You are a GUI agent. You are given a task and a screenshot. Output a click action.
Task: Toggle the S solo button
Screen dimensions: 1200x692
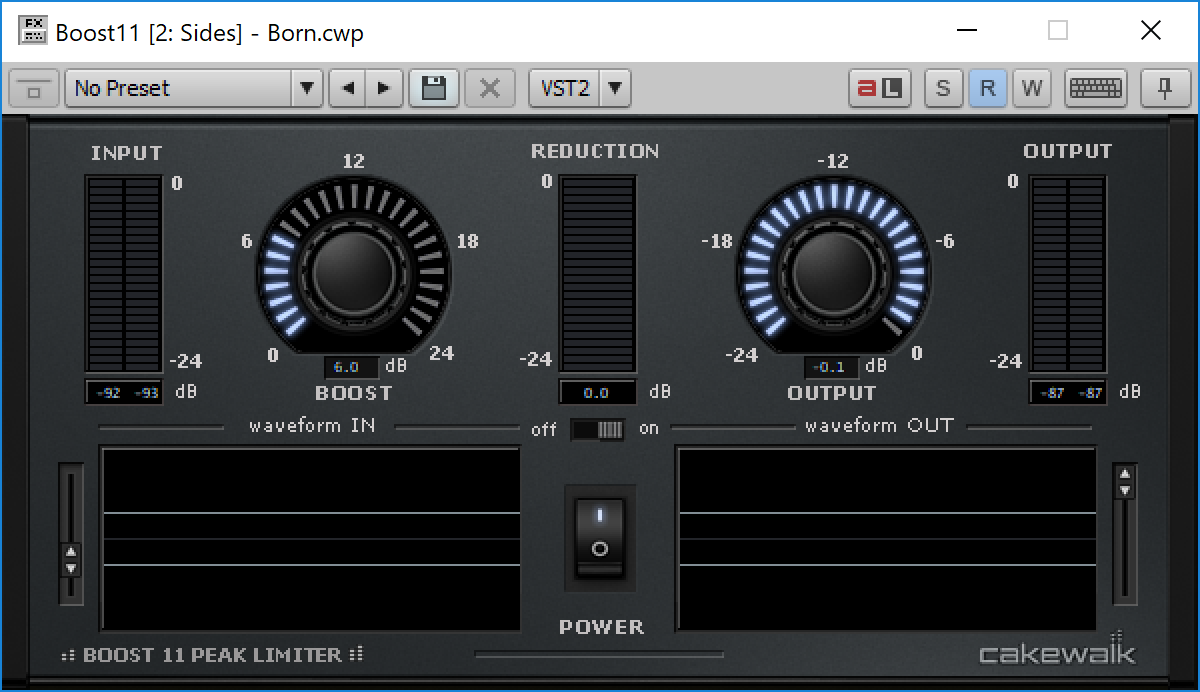tap(942, 88)
